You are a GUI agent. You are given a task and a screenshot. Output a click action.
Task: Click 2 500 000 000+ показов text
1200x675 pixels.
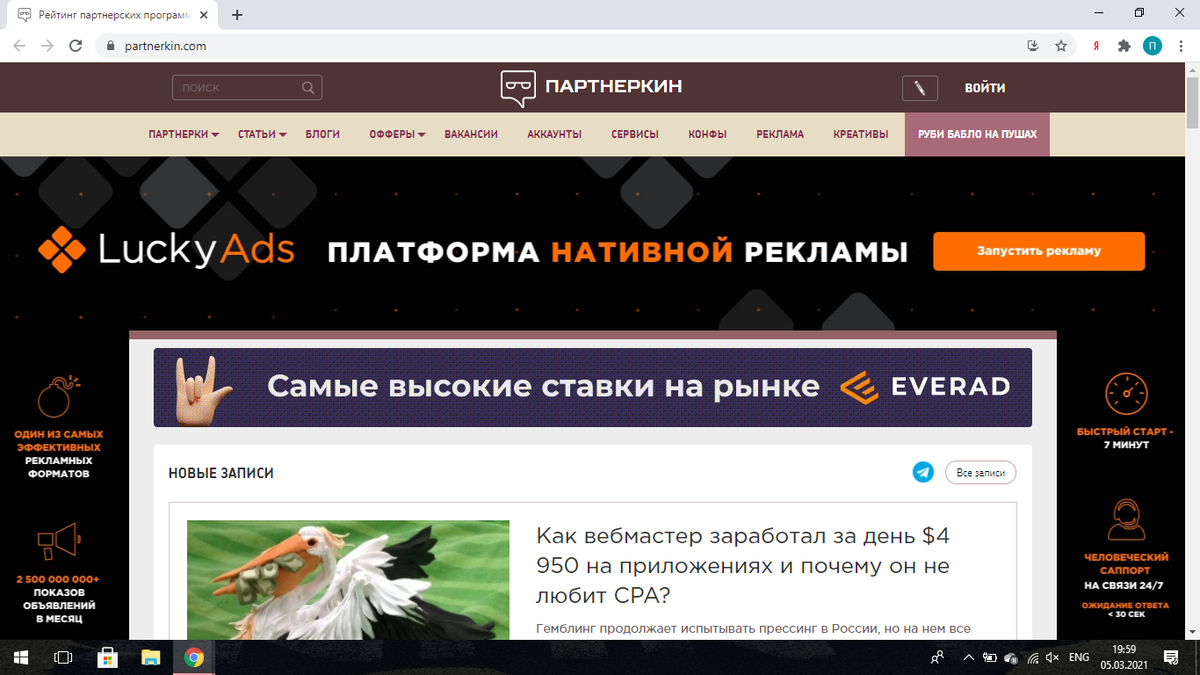click(58, 599)
